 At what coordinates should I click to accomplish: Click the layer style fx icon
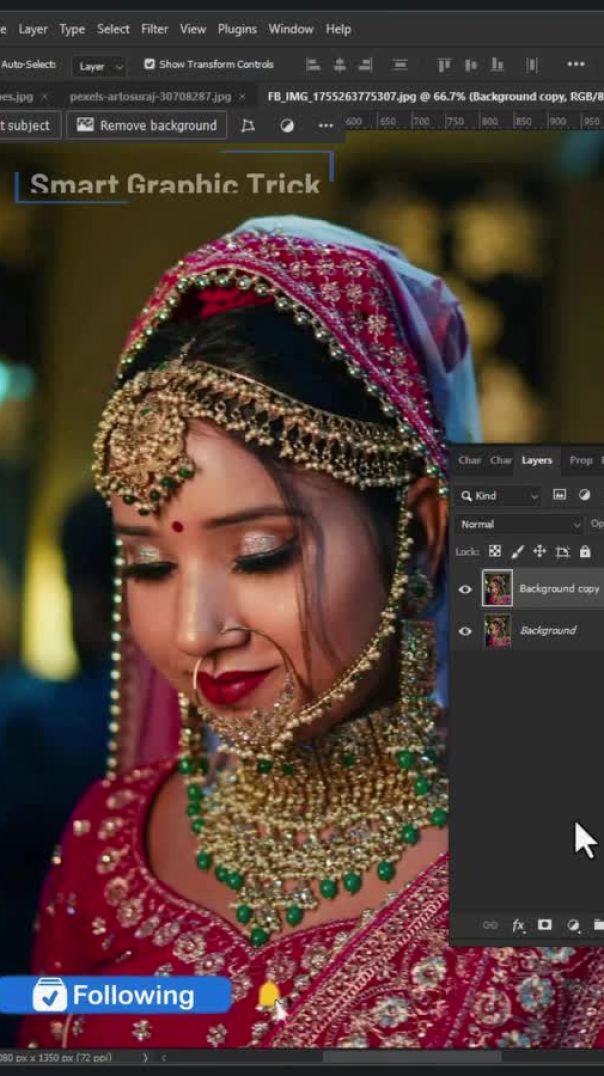click(518, 925)
